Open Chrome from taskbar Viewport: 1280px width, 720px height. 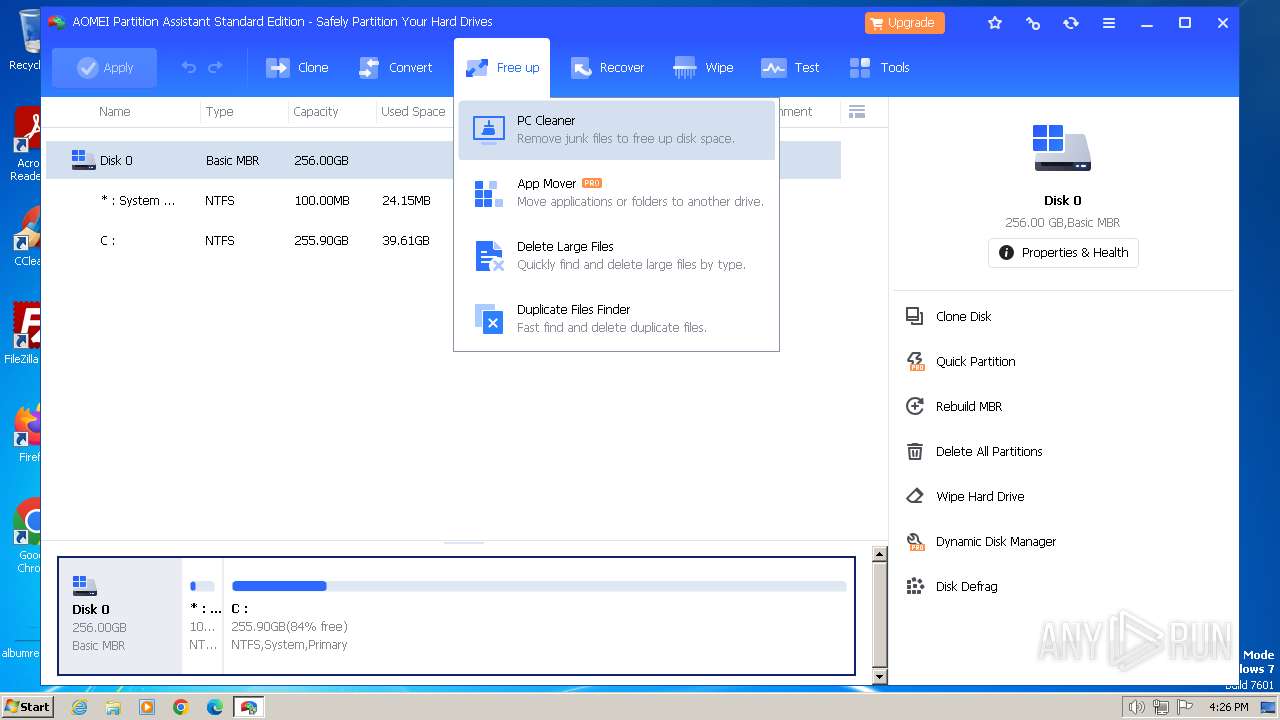click(181, 707)
